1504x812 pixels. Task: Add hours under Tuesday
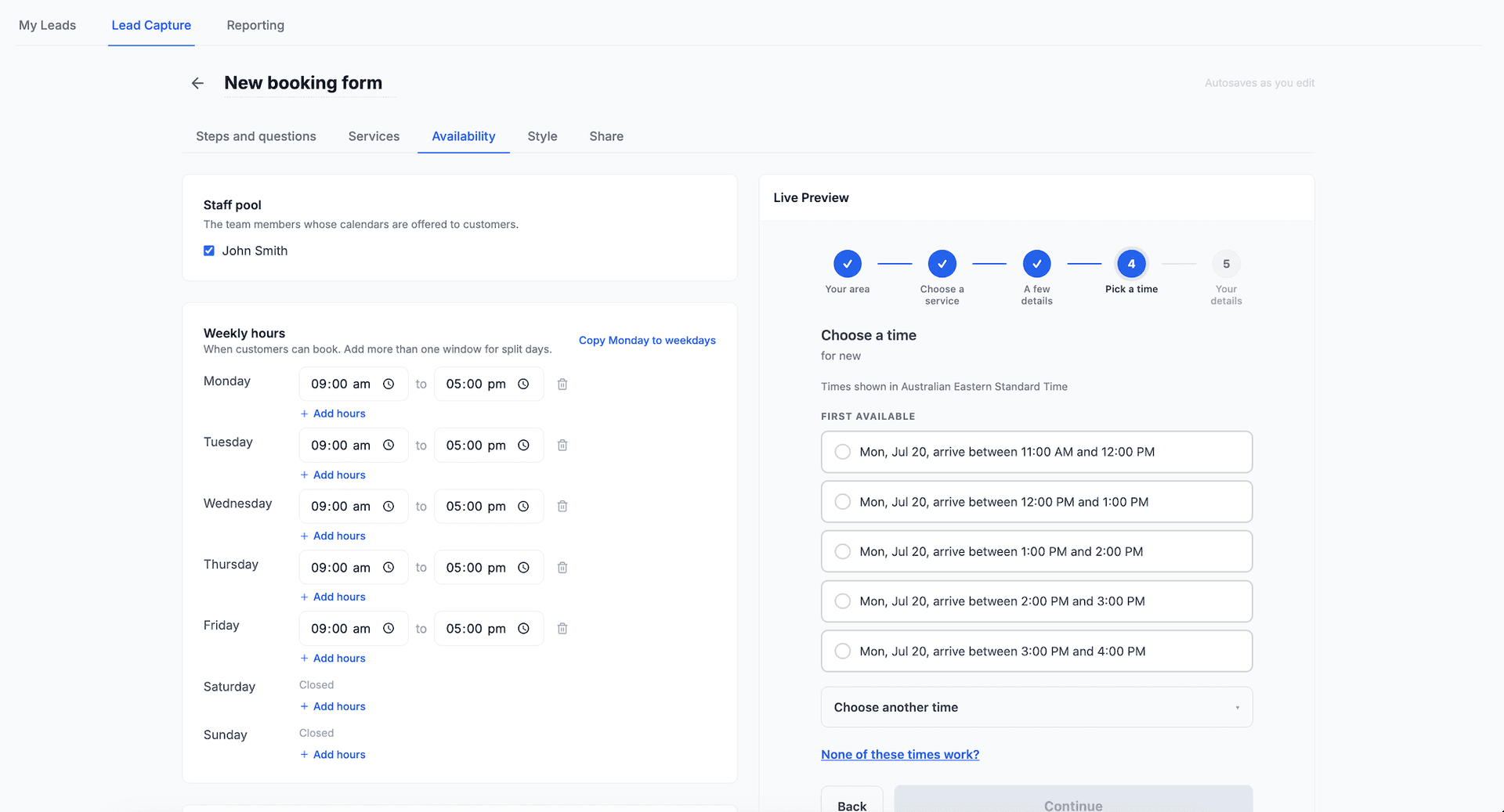coord(333,475)
